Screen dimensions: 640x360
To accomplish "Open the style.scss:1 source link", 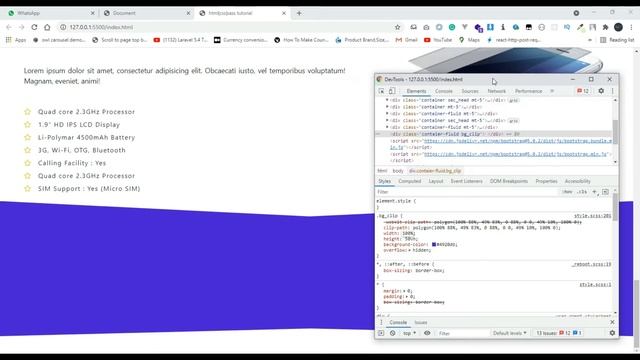I will tap(596, 284).
